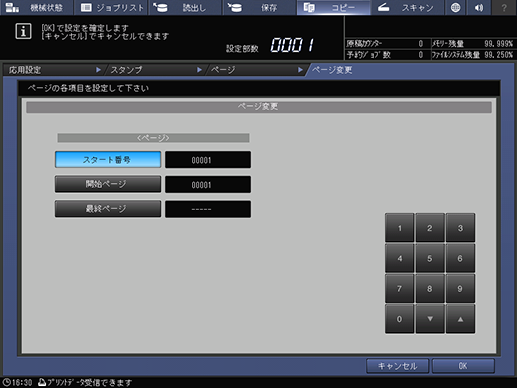Click the 最終ページ value field with dashes
This screenshot has width=517, height=388.
[208, 209]
